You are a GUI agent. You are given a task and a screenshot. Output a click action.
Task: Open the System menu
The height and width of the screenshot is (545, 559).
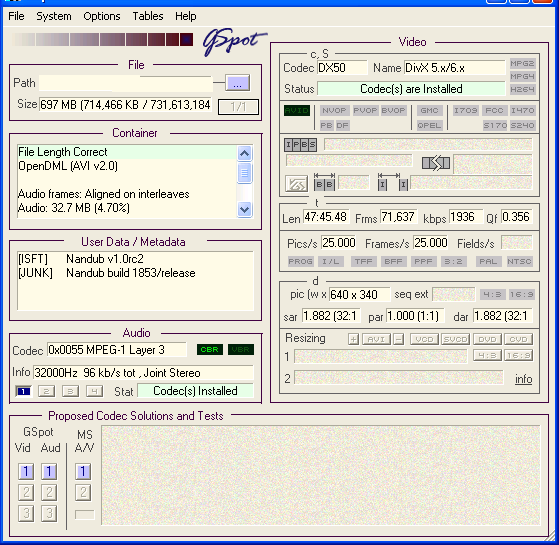pos(53,16)
